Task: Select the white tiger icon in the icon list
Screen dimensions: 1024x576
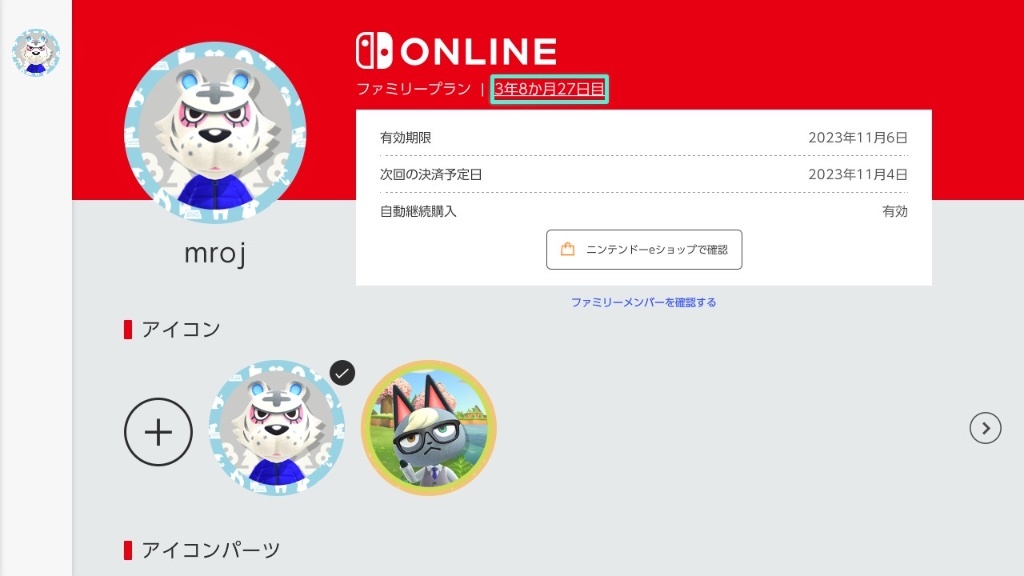Action: 277,428
